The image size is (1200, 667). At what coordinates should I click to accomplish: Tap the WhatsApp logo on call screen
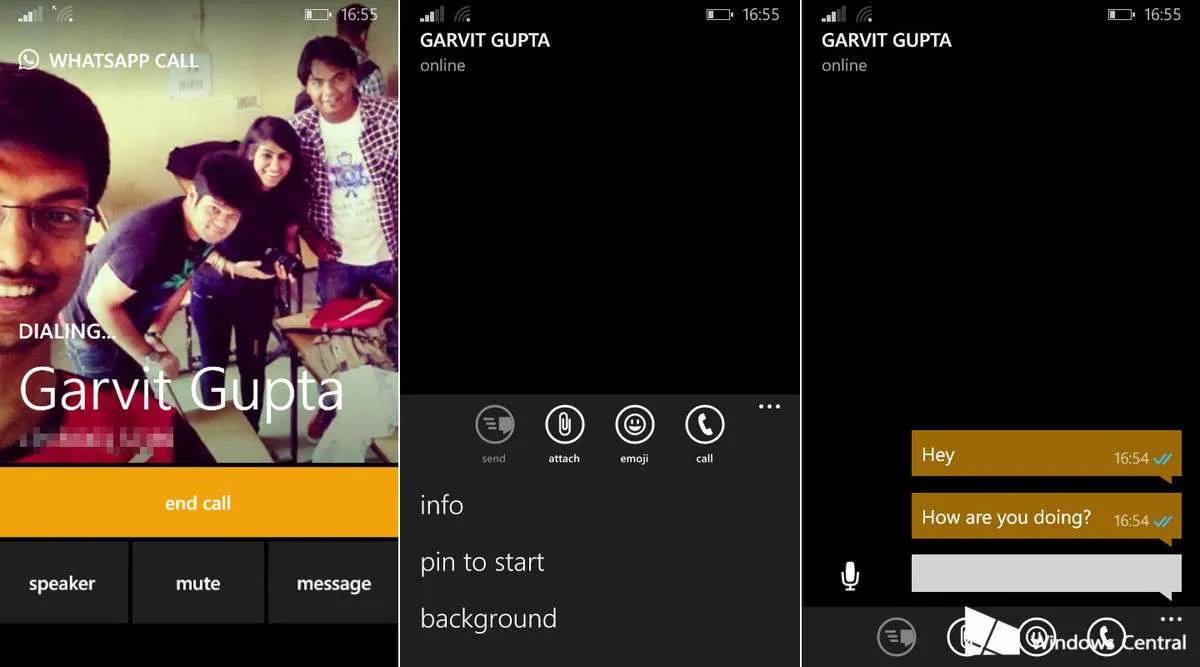click(x=29, y=59)
